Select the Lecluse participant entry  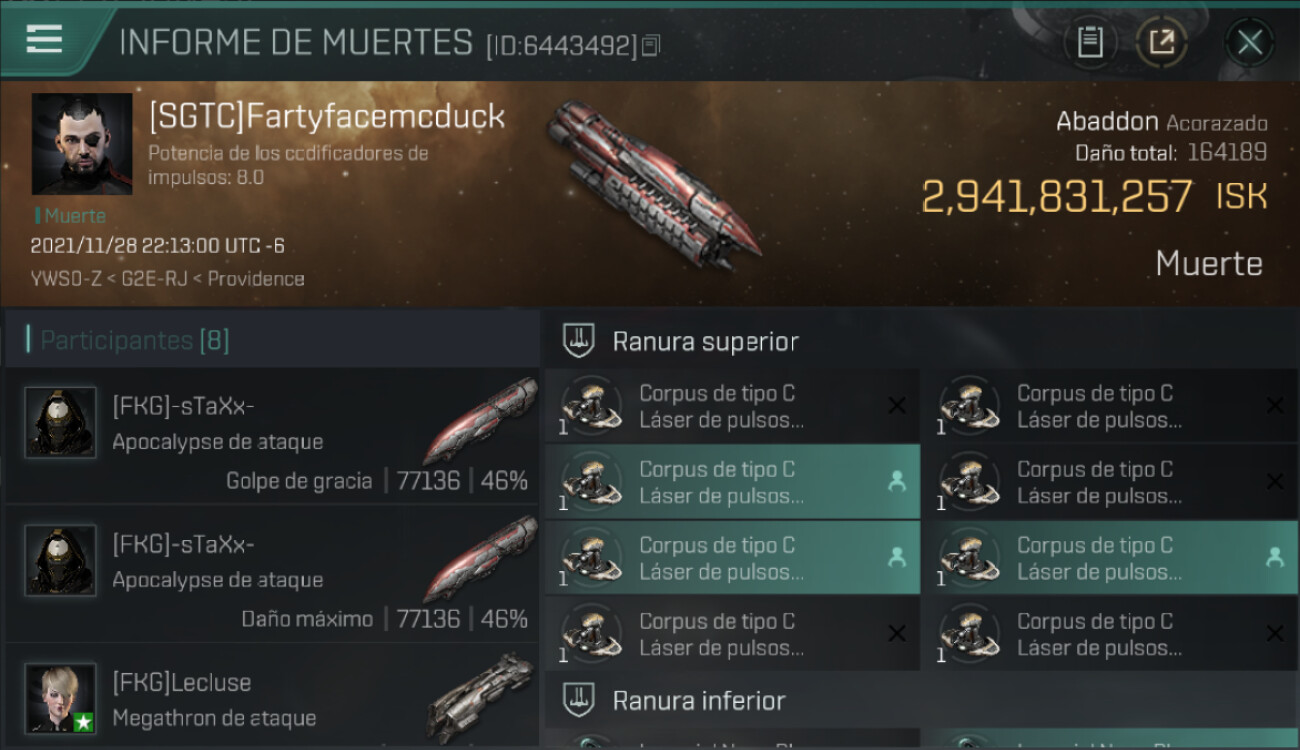point(272,698)
